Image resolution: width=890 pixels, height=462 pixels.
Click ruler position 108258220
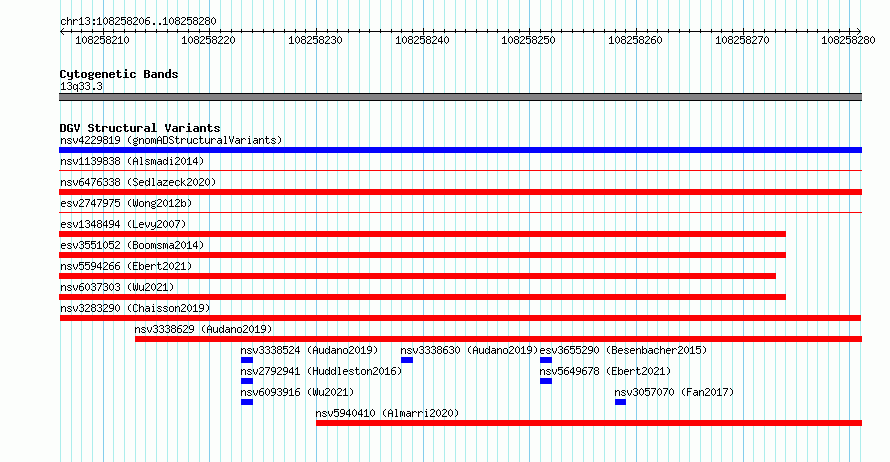[208, 40]
